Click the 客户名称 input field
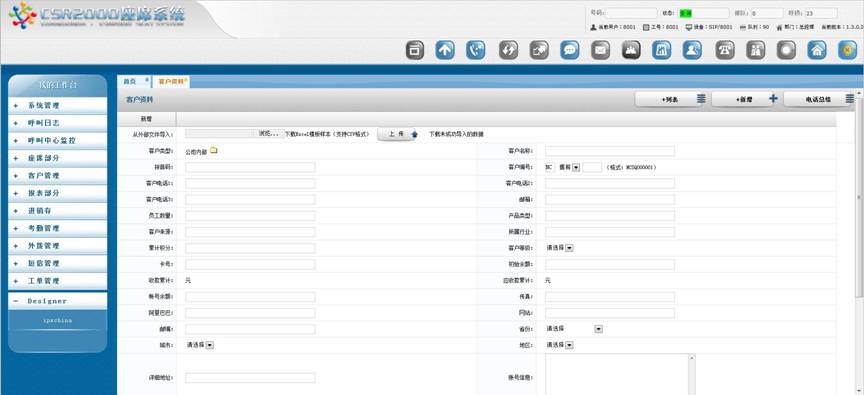This screenshot has width=864, height=395. tap(610, 151)
